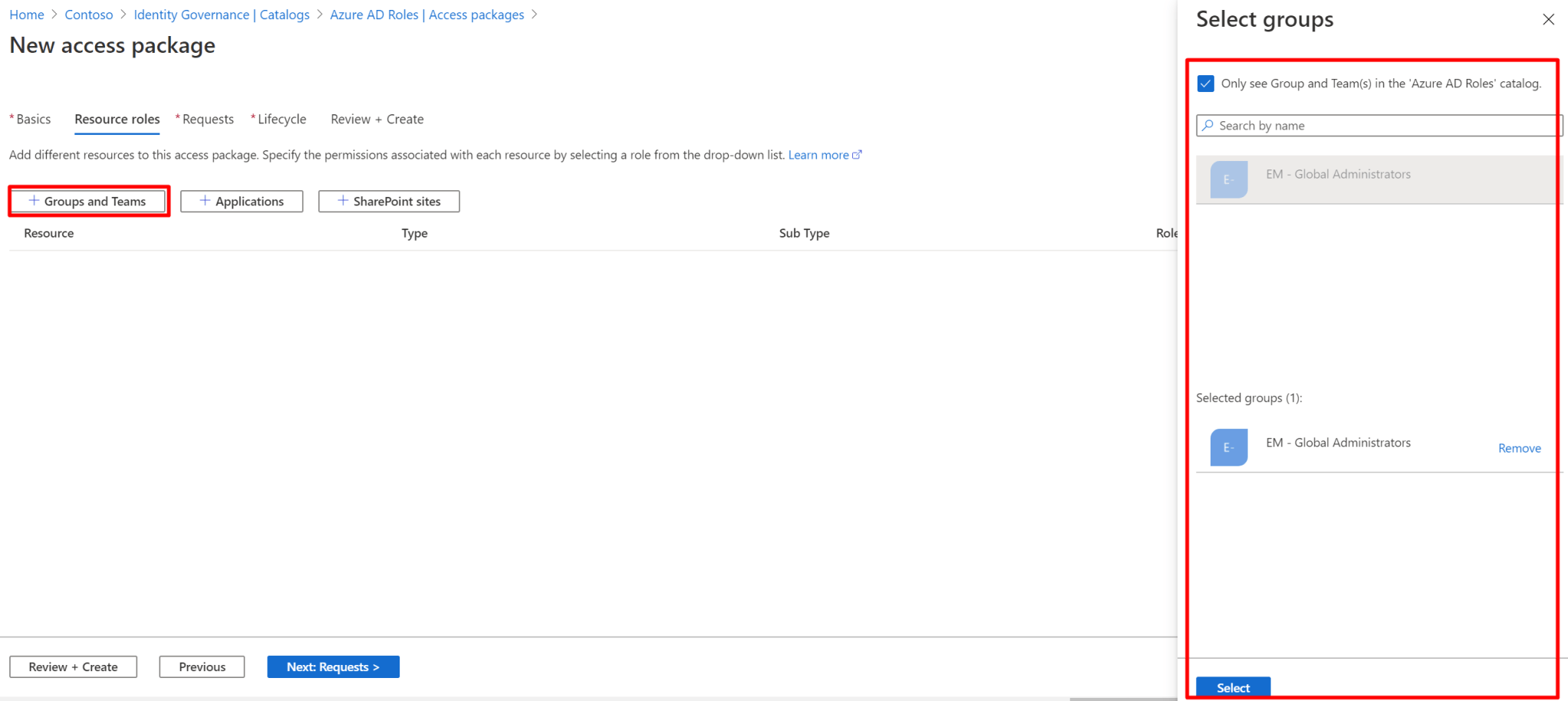Click Next: Requests to continue
This screenshot has width=1568, height=701.
pos(333,666)
